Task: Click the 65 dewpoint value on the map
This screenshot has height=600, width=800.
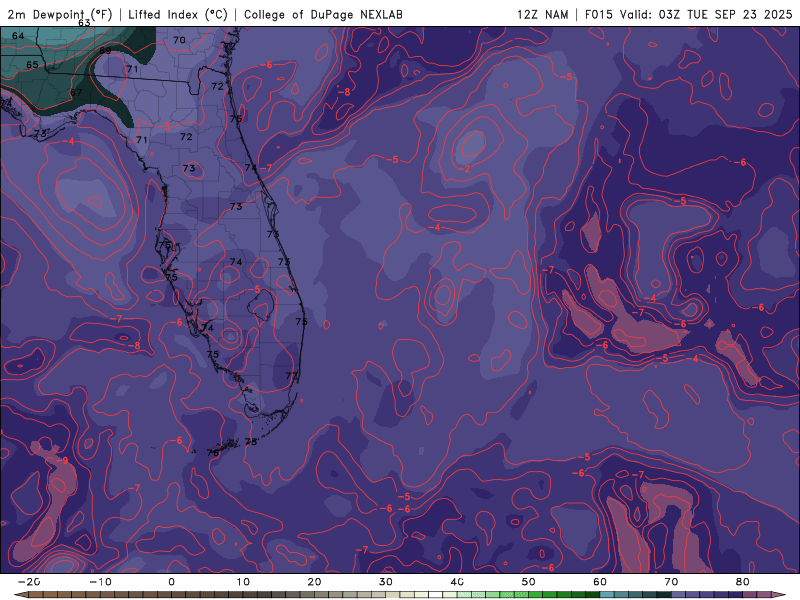Action: 32,64
